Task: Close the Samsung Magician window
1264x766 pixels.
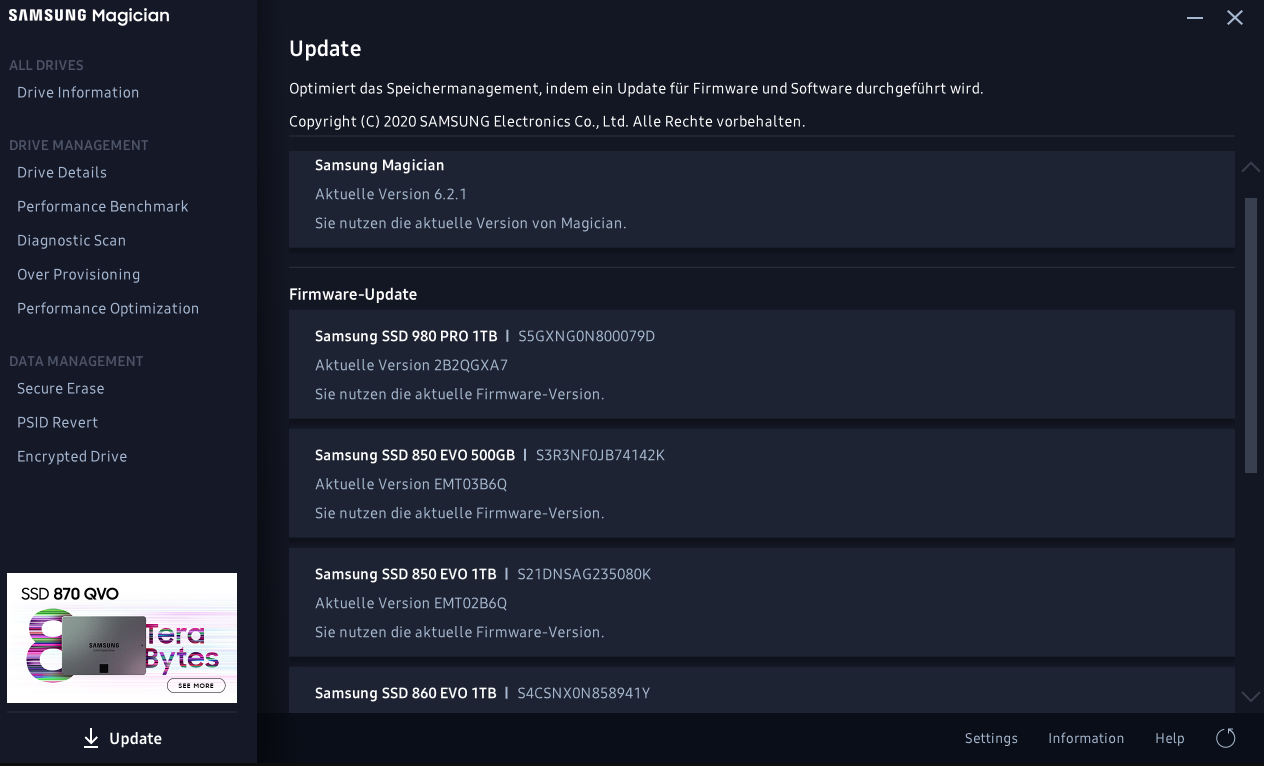Action: tap(1235, 18)
